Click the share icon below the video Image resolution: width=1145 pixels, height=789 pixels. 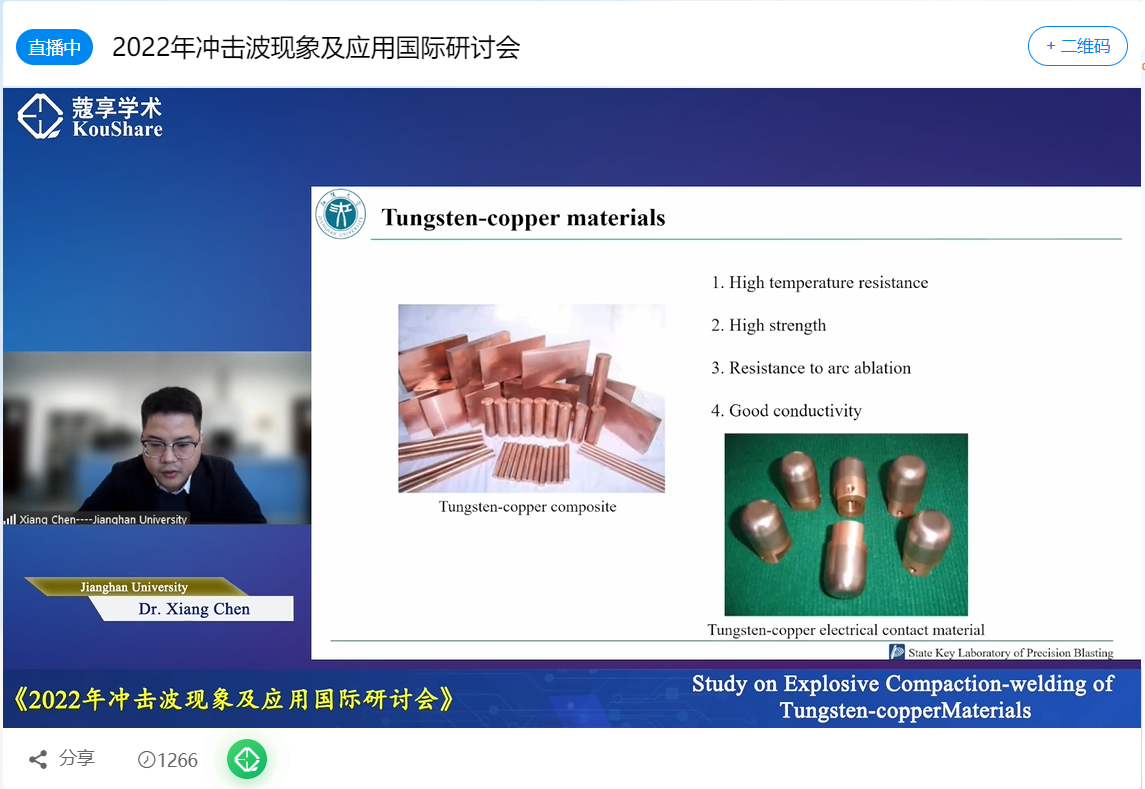[38, 760]
